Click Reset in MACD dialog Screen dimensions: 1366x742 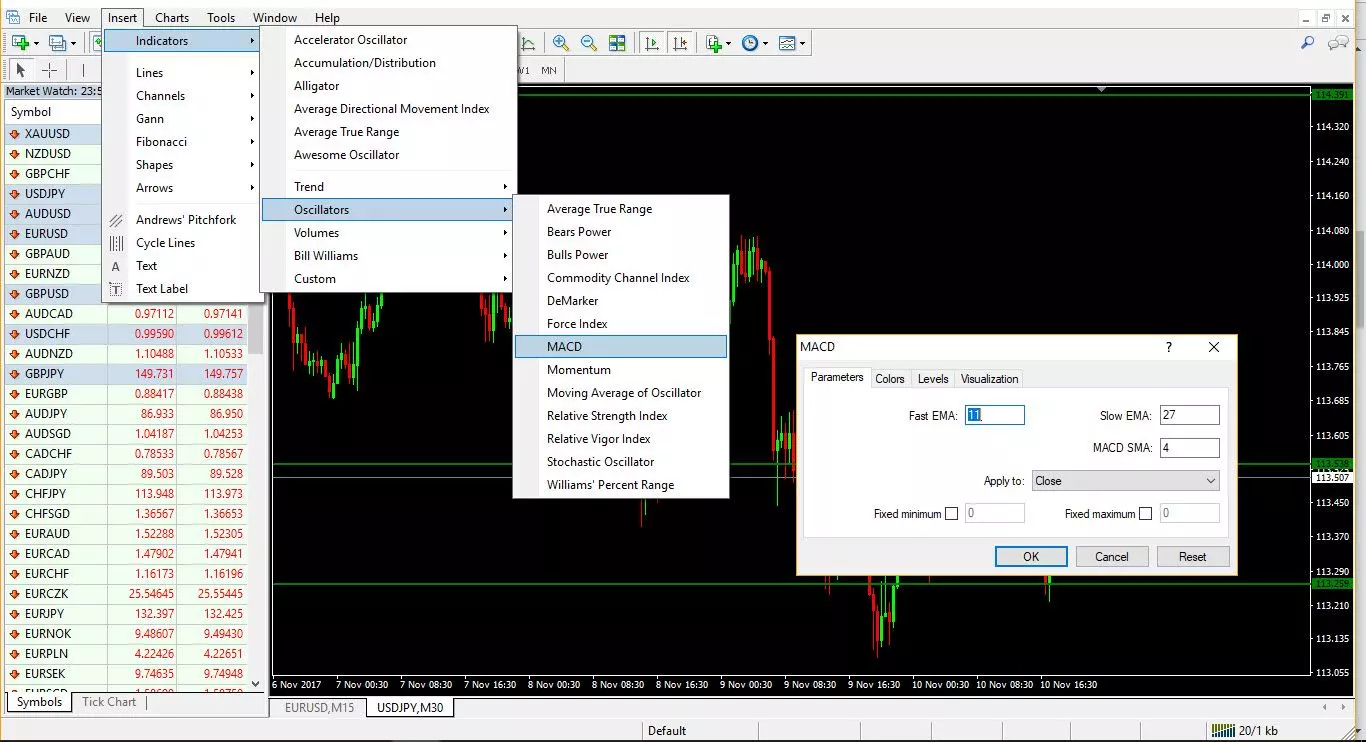coord(1193,557)
